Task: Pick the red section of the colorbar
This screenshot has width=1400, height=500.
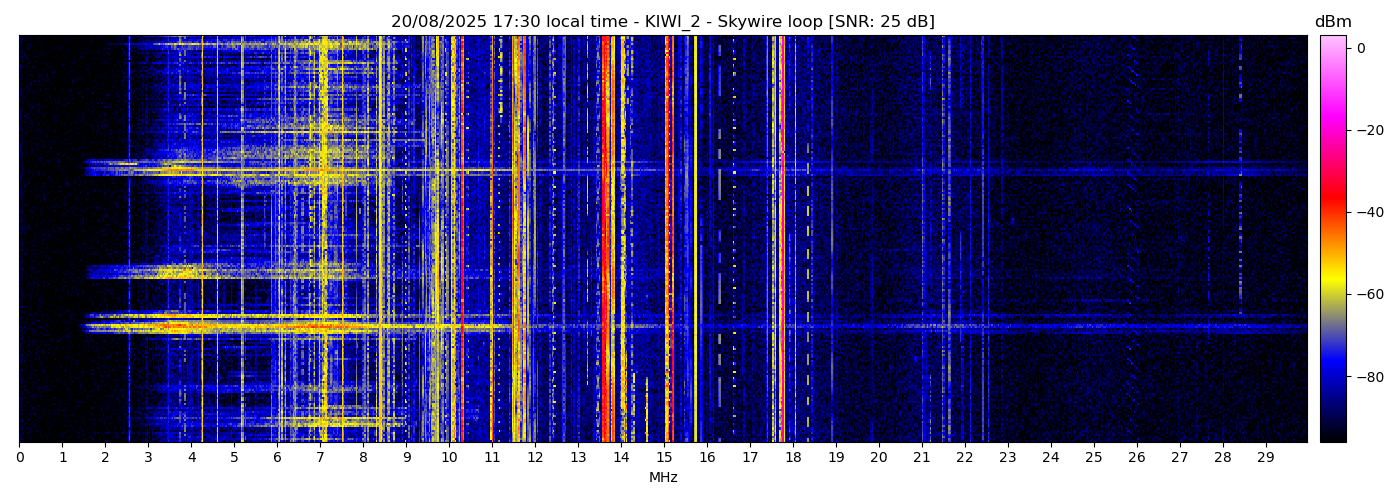Action: pos(1332,205)
